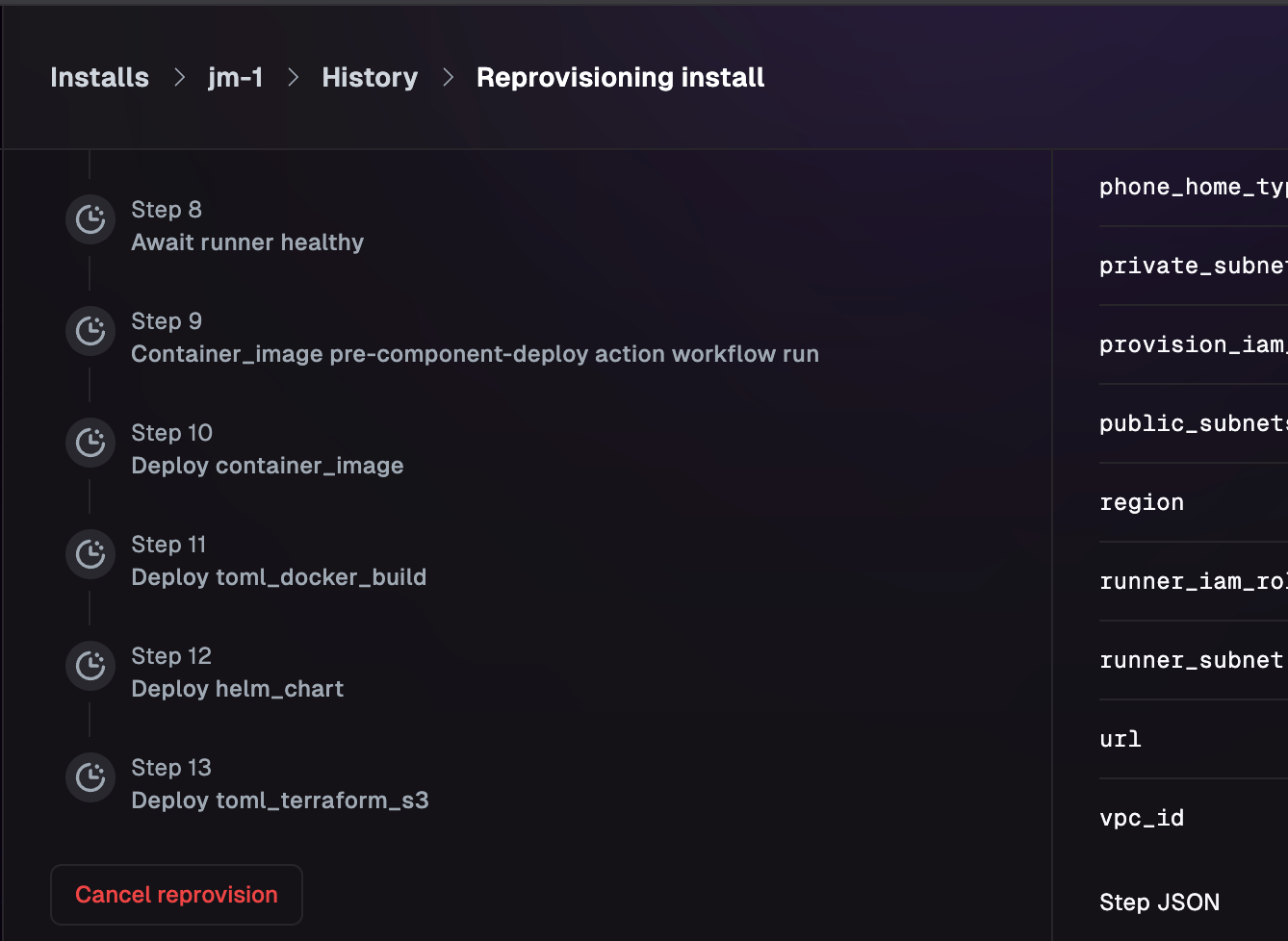The height and width of the screenshot is (941, 1288).
Task: Click the runner_iam_role key row
Action: click(x=1194, y=581)
